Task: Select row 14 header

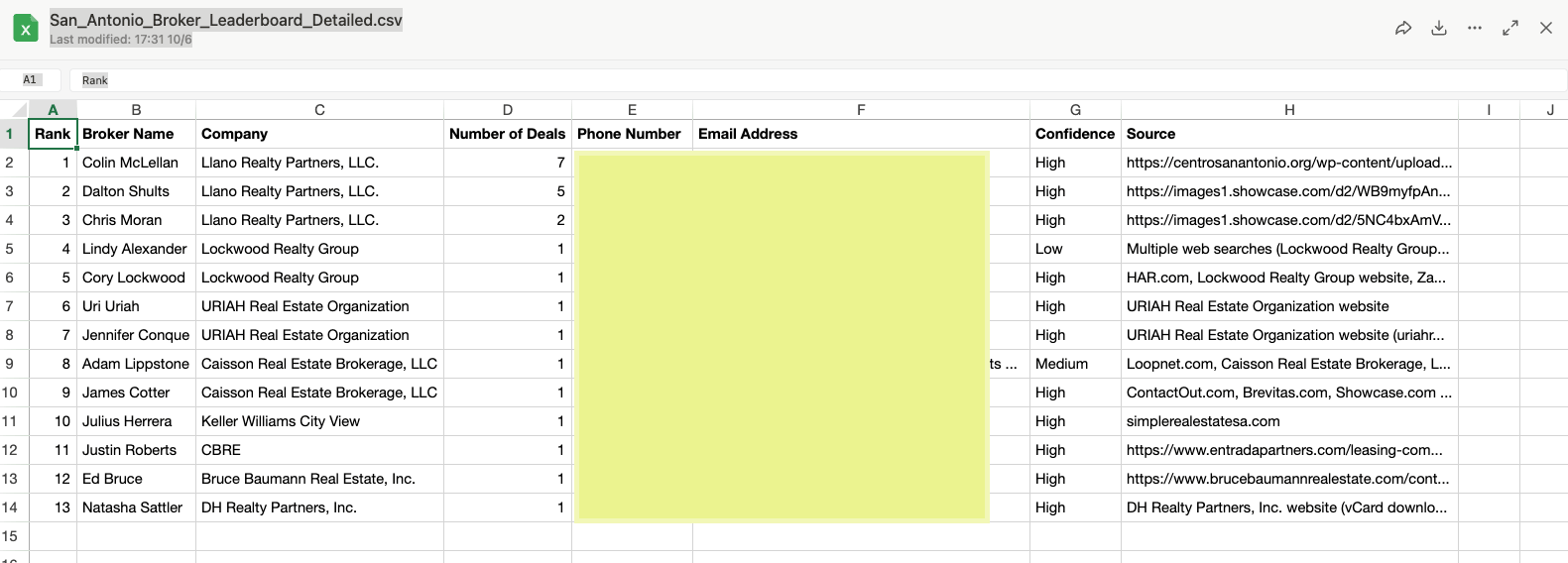Action: click(14, 507)
